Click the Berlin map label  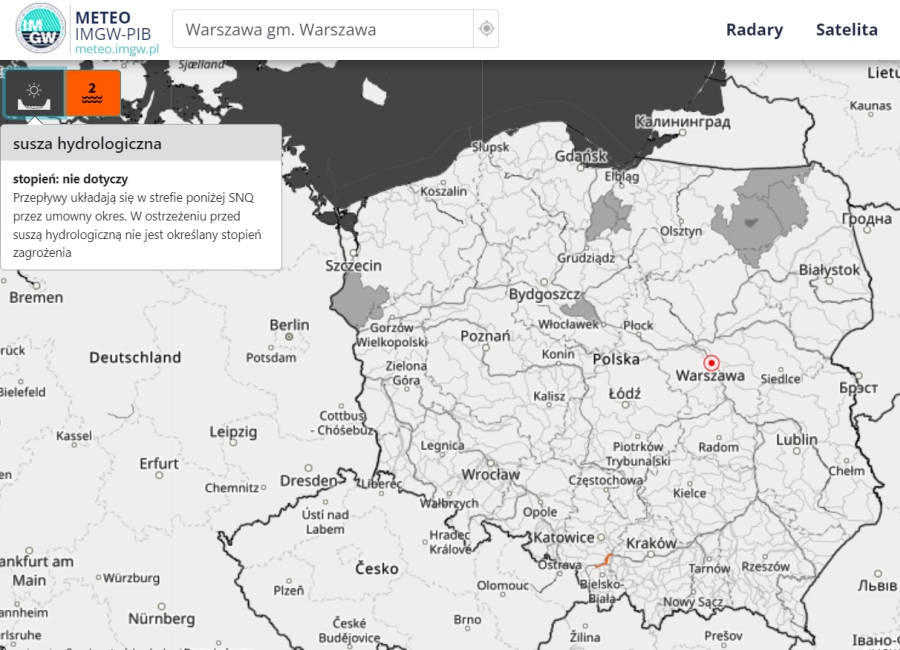tap(289, 325)
